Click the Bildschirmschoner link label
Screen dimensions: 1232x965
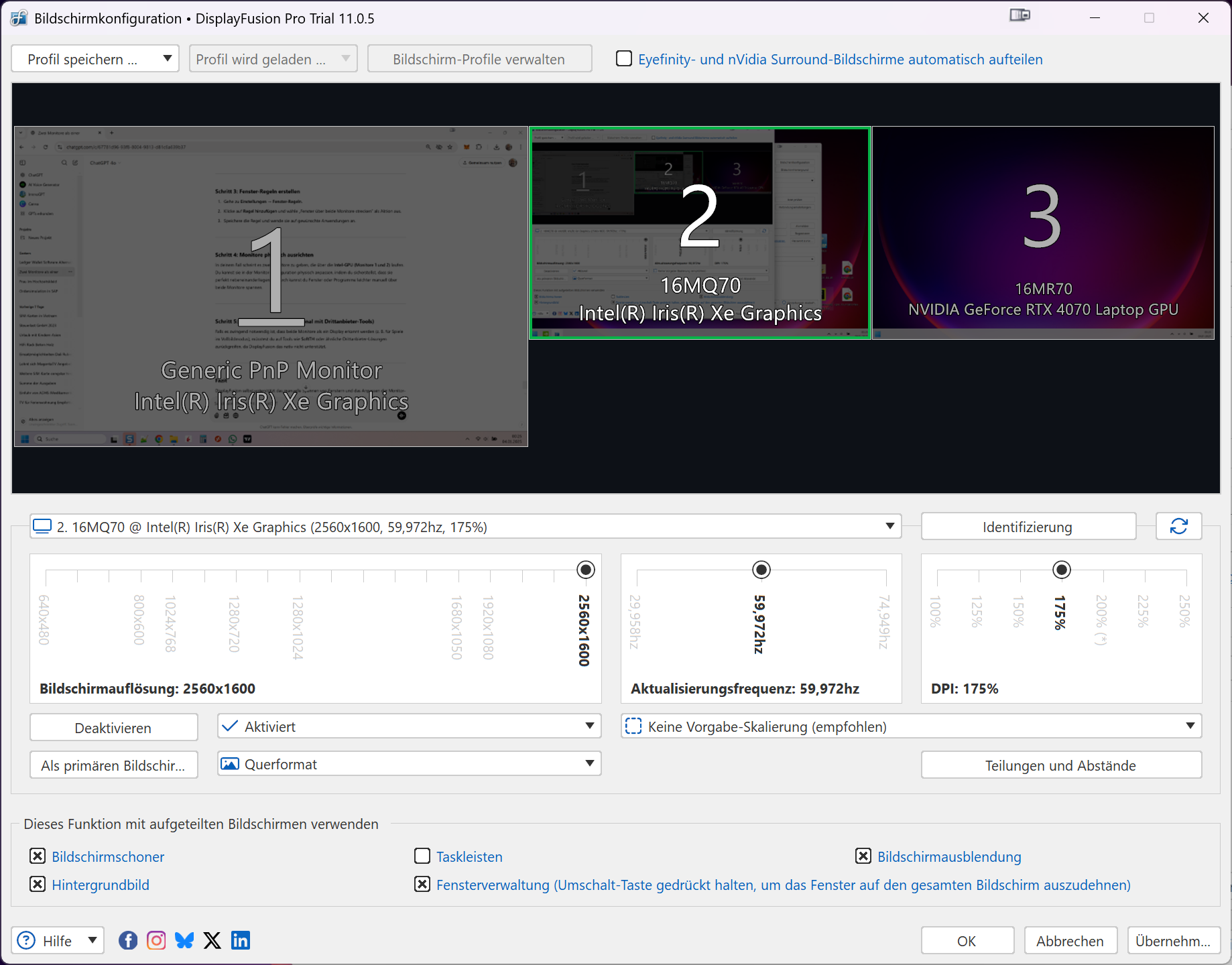(x=108, y=856)
